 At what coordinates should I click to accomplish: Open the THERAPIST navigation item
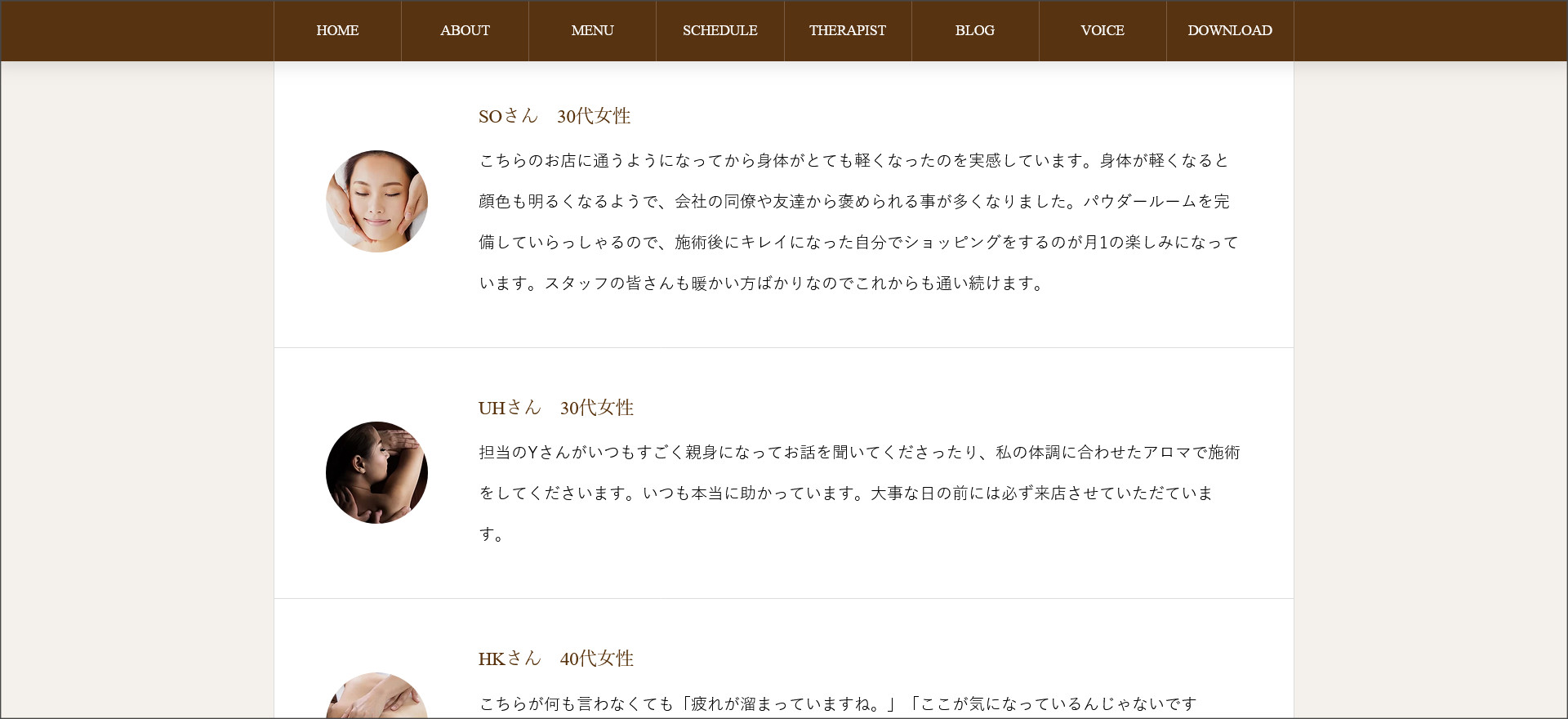[x=847, y=31]
